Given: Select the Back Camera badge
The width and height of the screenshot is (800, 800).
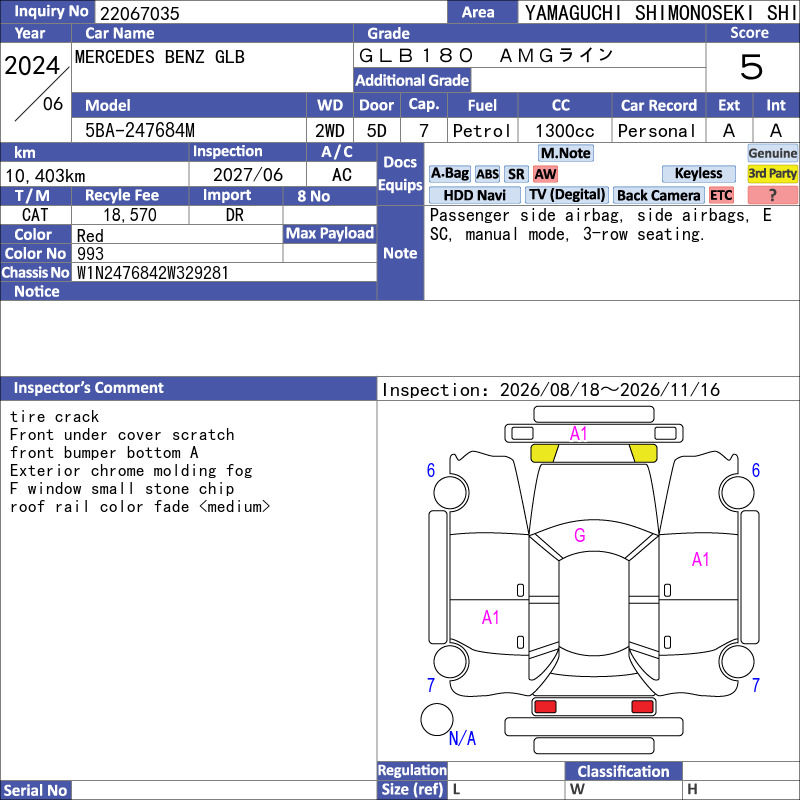Looking at the screenshot, I should point(659,195).
